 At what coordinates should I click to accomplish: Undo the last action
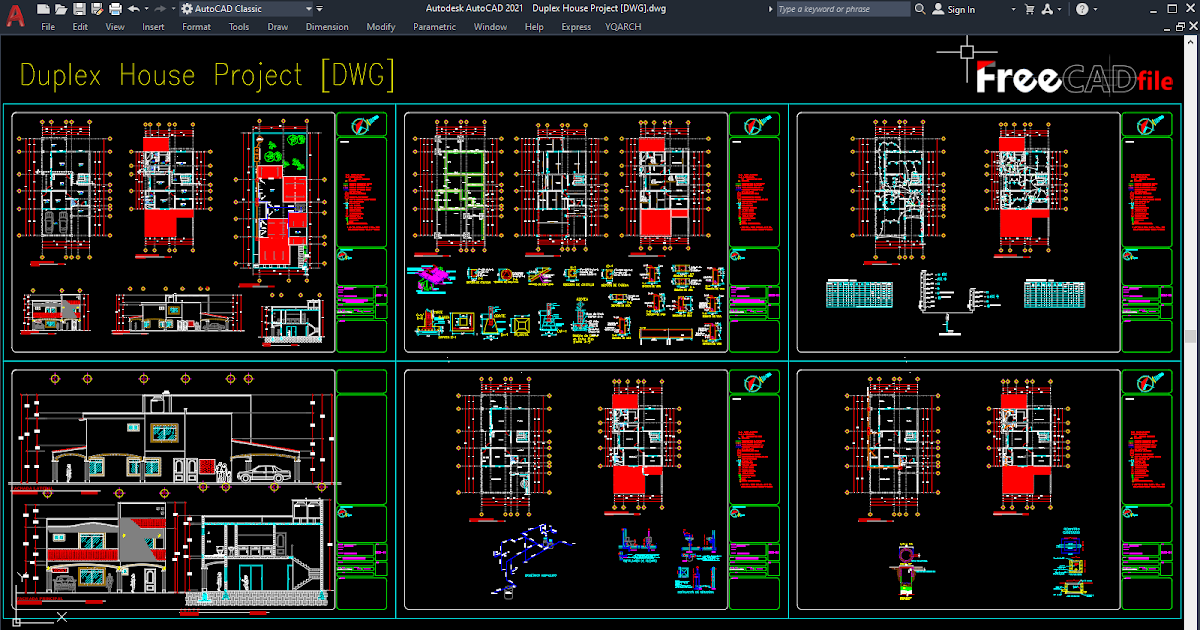click(134, 9)
